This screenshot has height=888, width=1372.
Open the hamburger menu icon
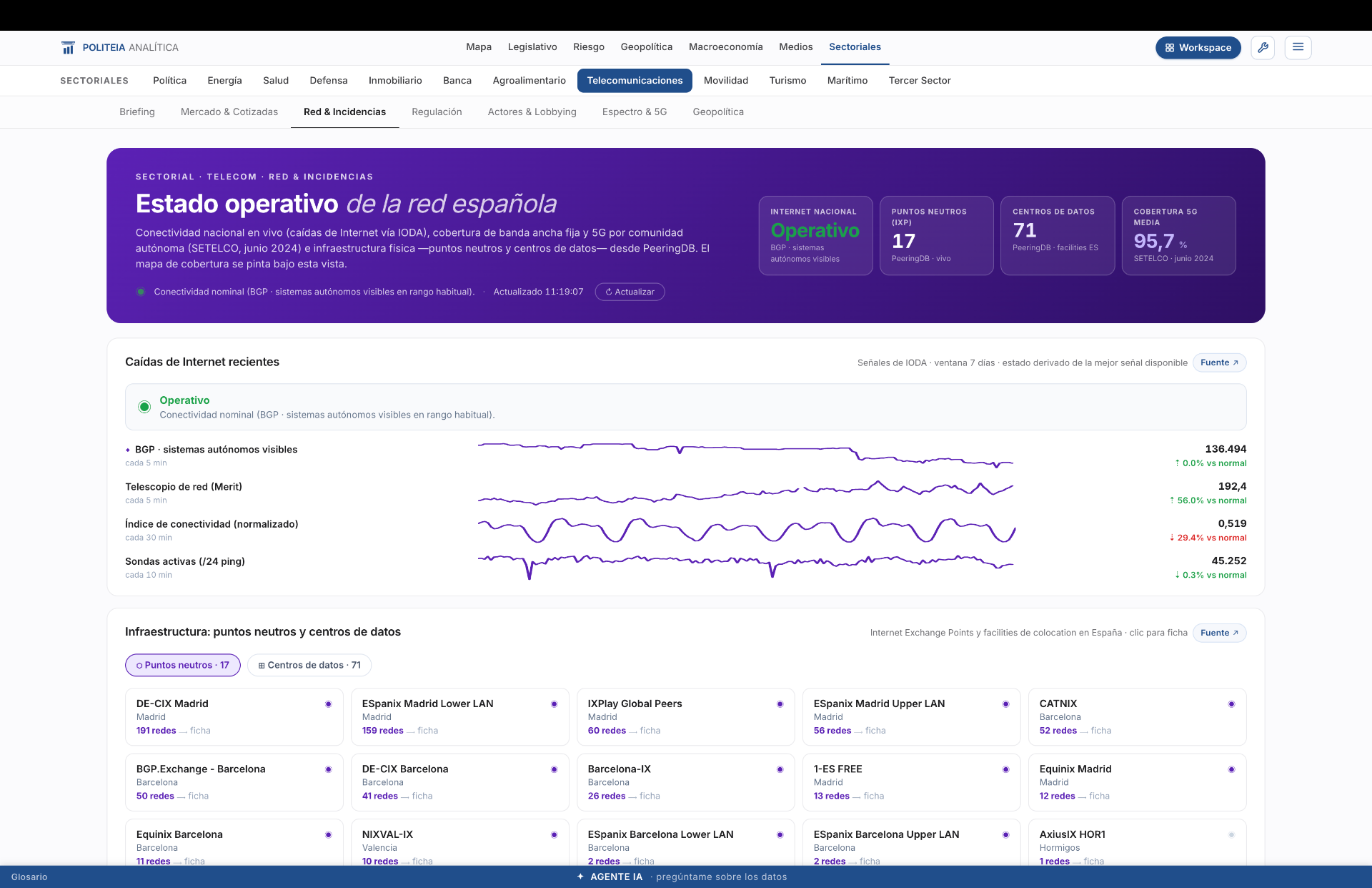(1298, 47)
